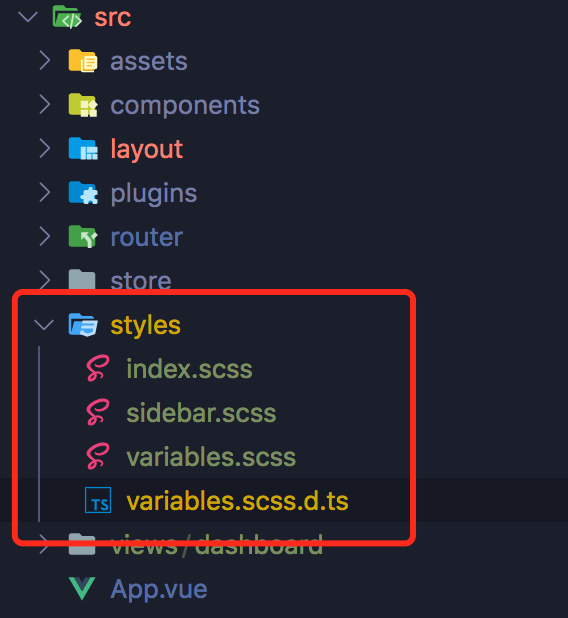This screenshot has height=618, width=568.
Task: Click the plugins puzzle folder icon
Action: click(83, 193)
